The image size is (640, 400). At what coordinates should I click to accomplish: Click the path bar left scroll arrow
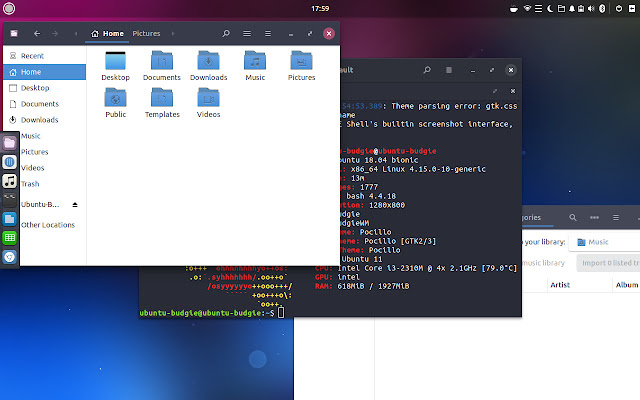76,33
